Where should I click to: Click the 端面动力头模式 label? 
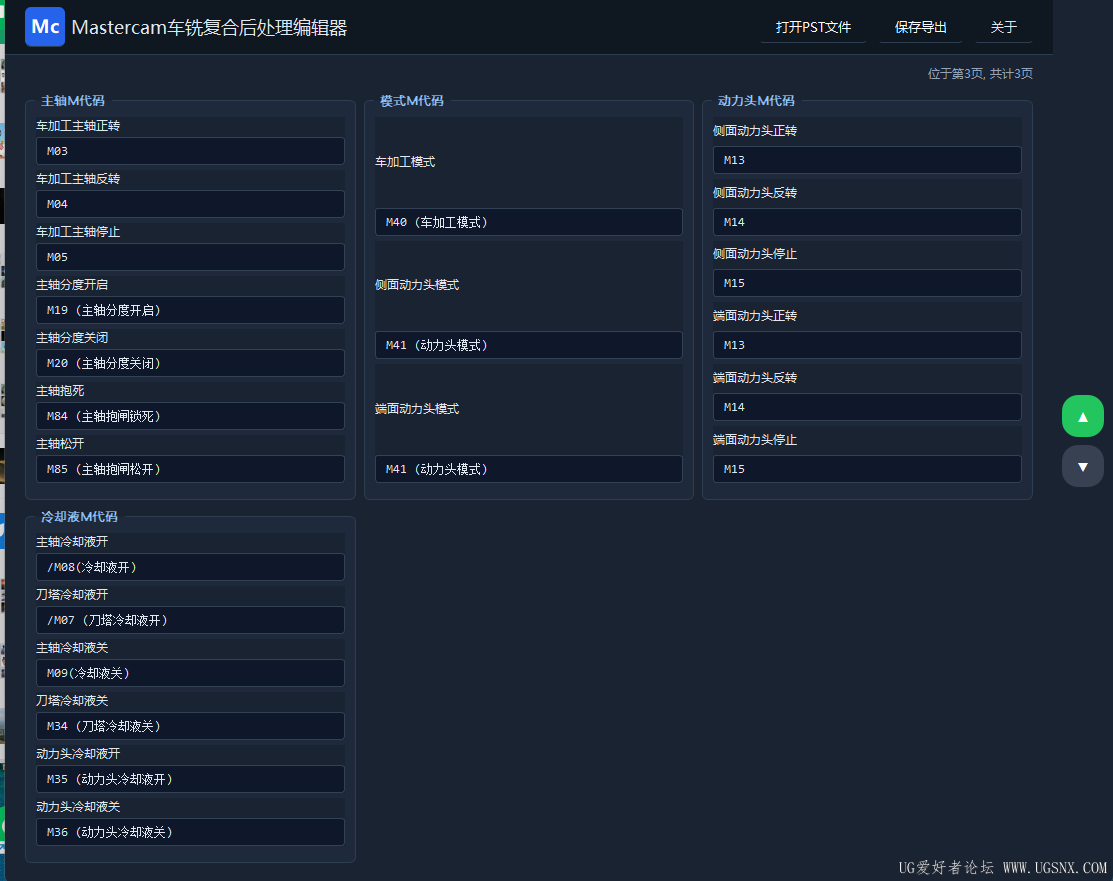417,409
